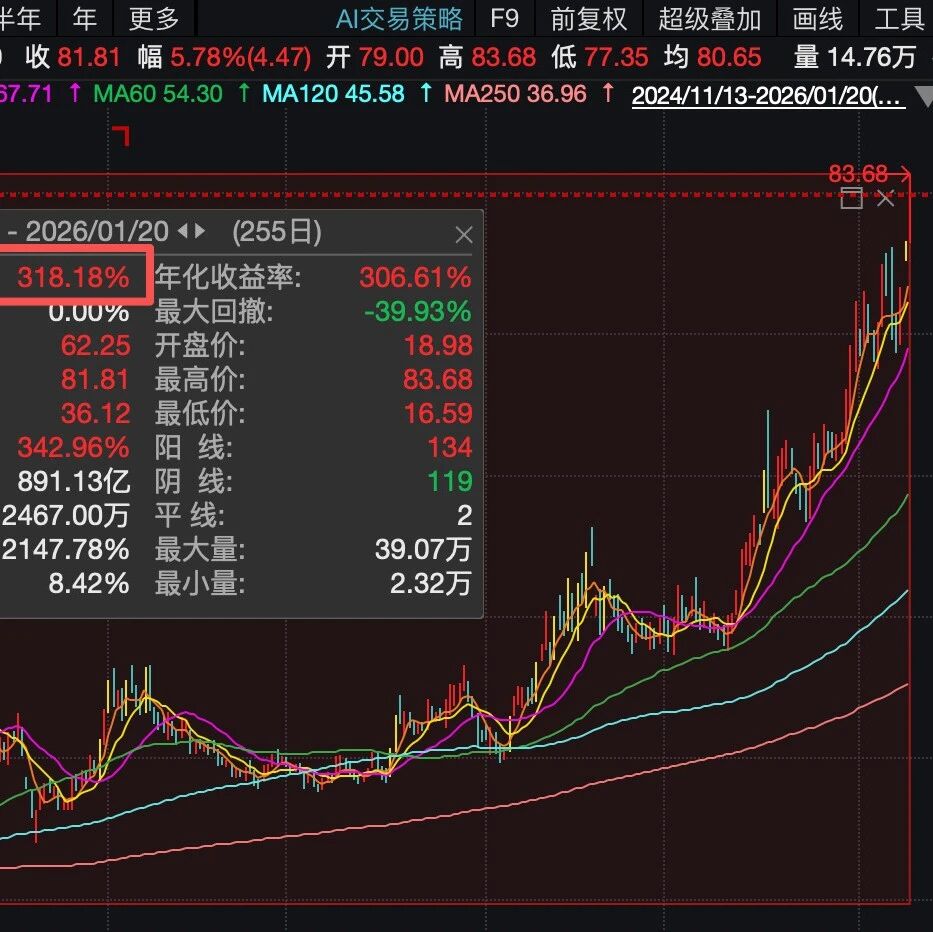Click the pink arrow after MA250 value
The height and width of the screenshot is (932, 933).
click(608, 95)
